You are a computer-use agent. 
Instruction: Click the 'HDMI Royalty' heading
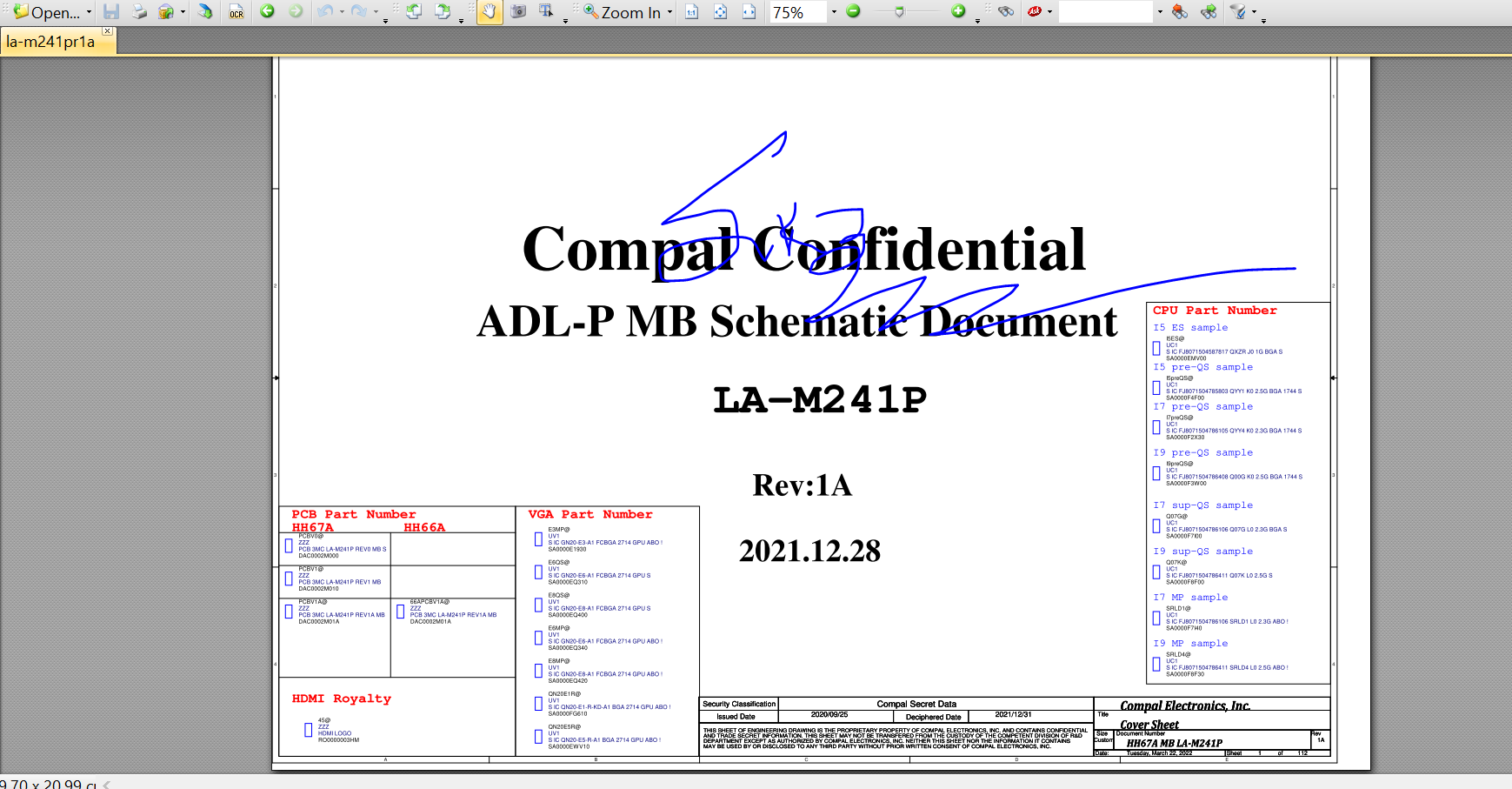[342, 699]
